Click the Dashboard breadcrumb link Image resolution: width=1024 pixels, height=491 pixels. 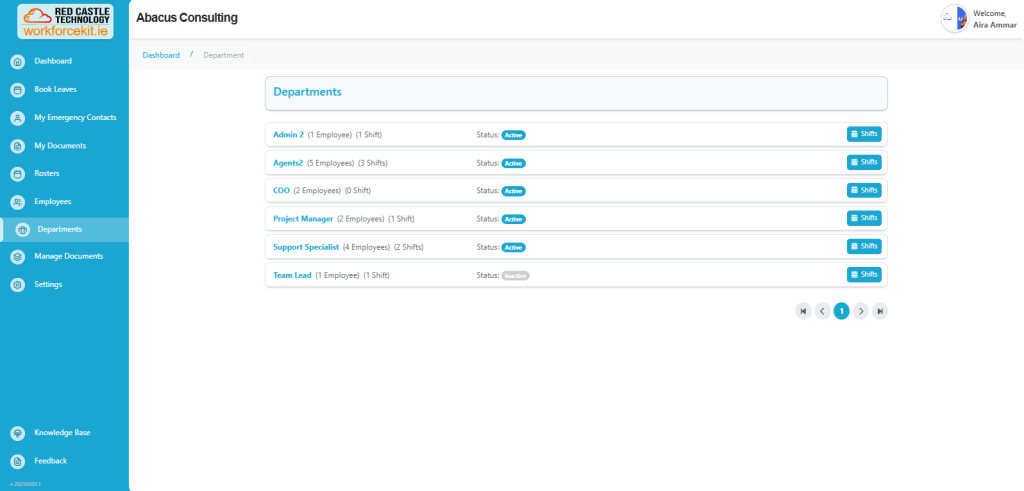pos(161,55)
